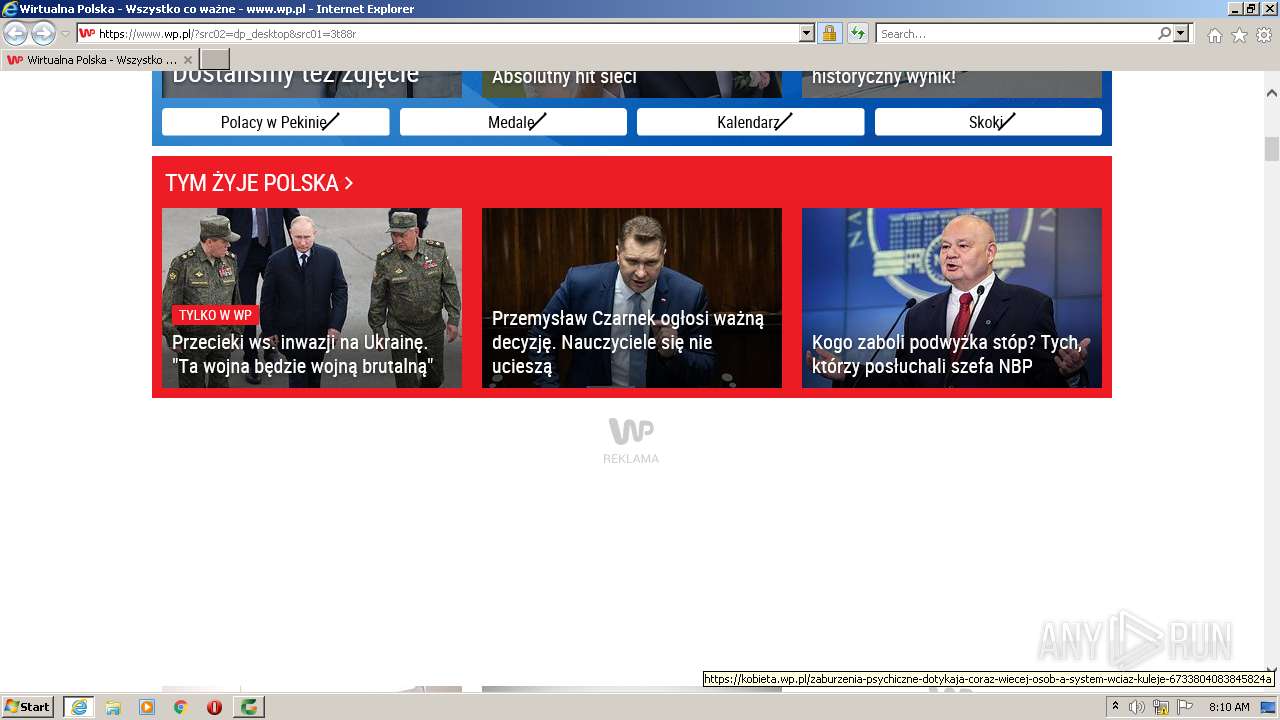1280x720 pixels.
Task: Close the Wirtualna Polska tab
Action: coord(187,60)
